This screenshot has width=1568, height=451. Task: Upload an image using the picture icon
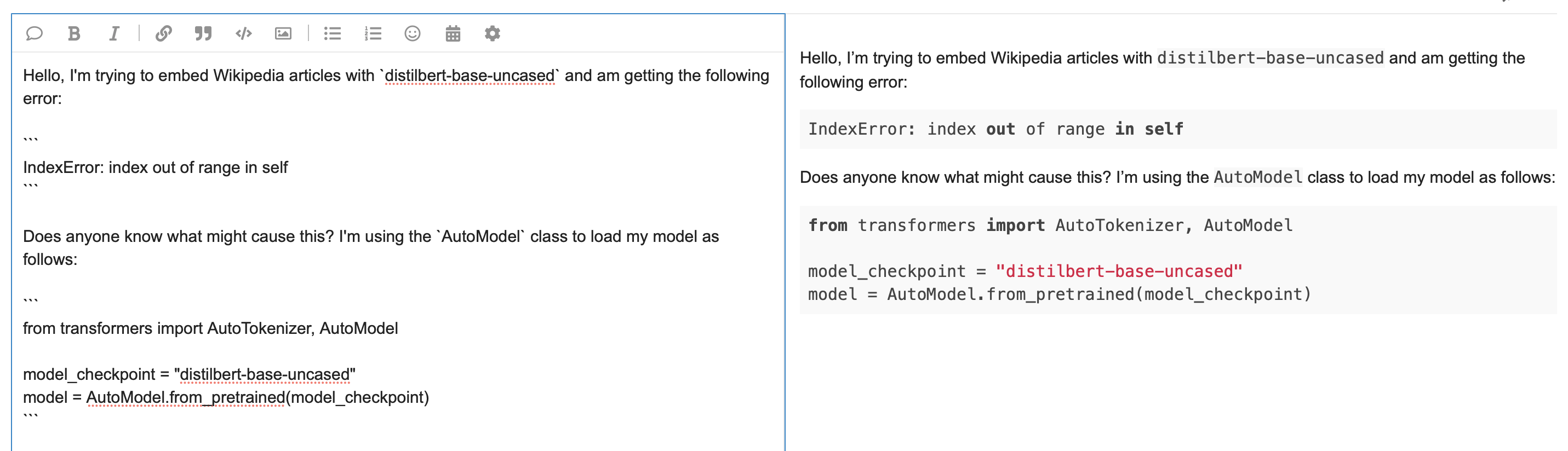coord(284,33)
